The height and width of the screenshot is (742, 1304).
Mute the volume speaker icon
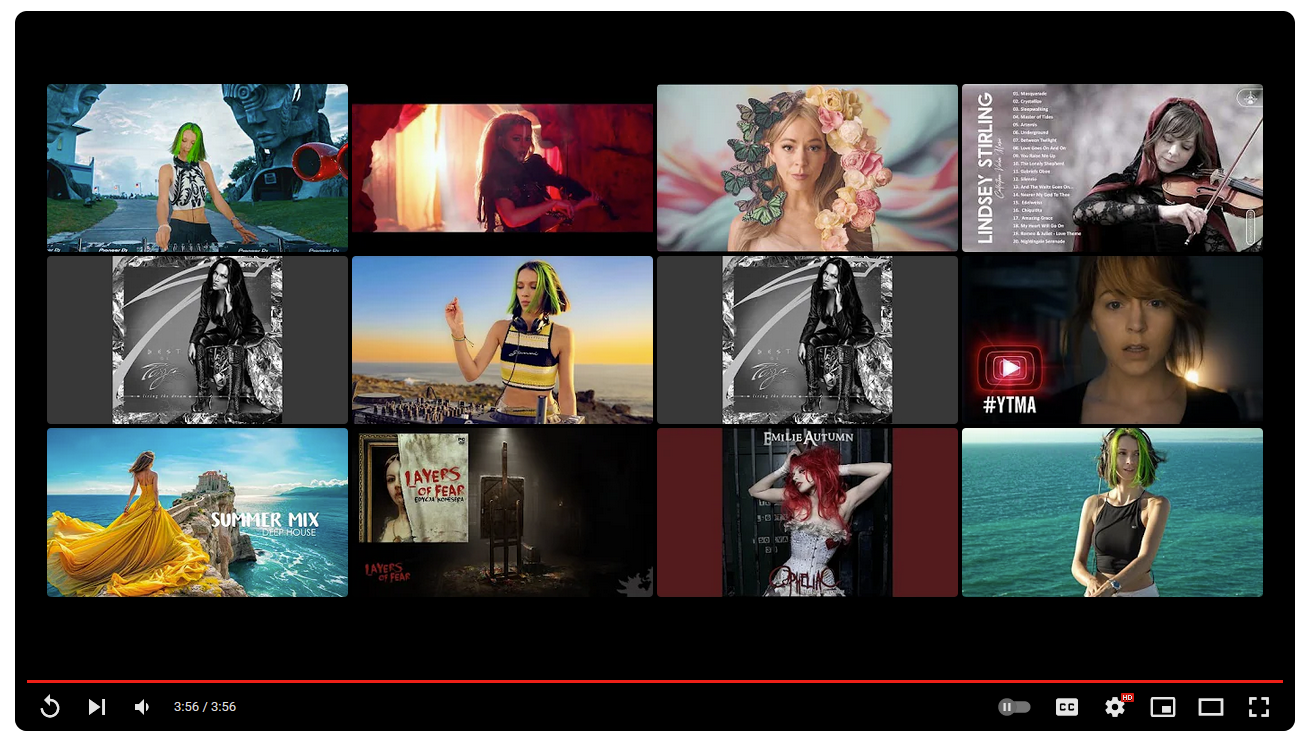pos(142,707)
